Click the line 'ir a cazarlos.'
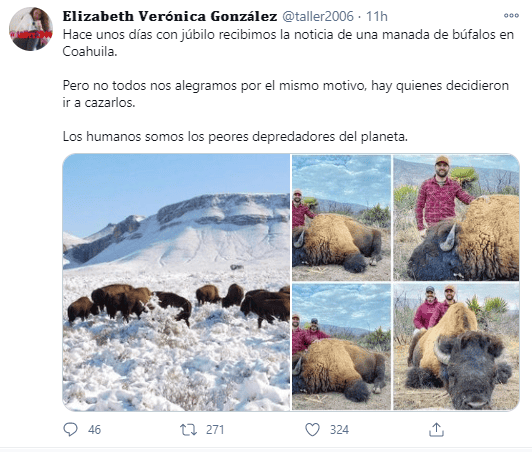The height and width of the screenshot is (452, 532). tap(99, 102)
